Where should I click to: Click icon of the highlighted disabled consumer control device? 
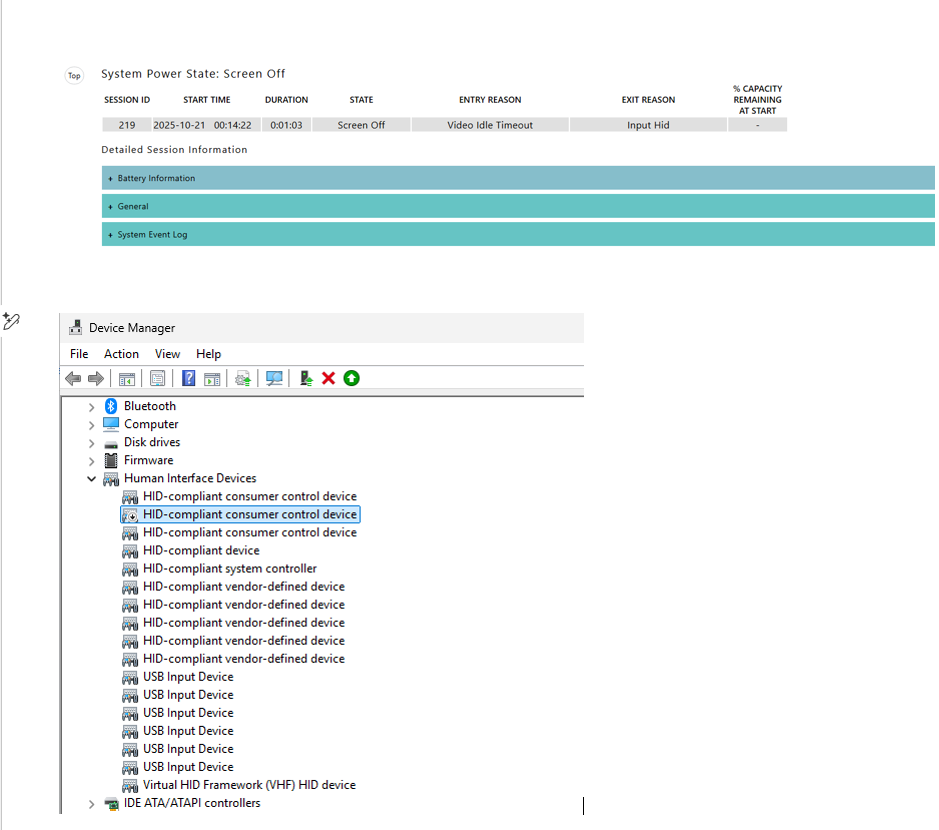[130, 515]
